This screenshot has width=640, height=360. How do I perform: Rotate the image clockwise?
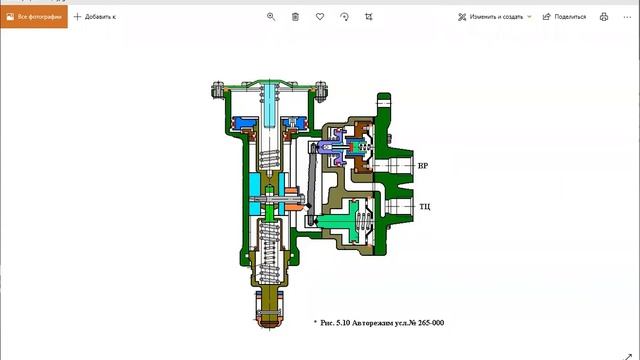tap(344, 17)
